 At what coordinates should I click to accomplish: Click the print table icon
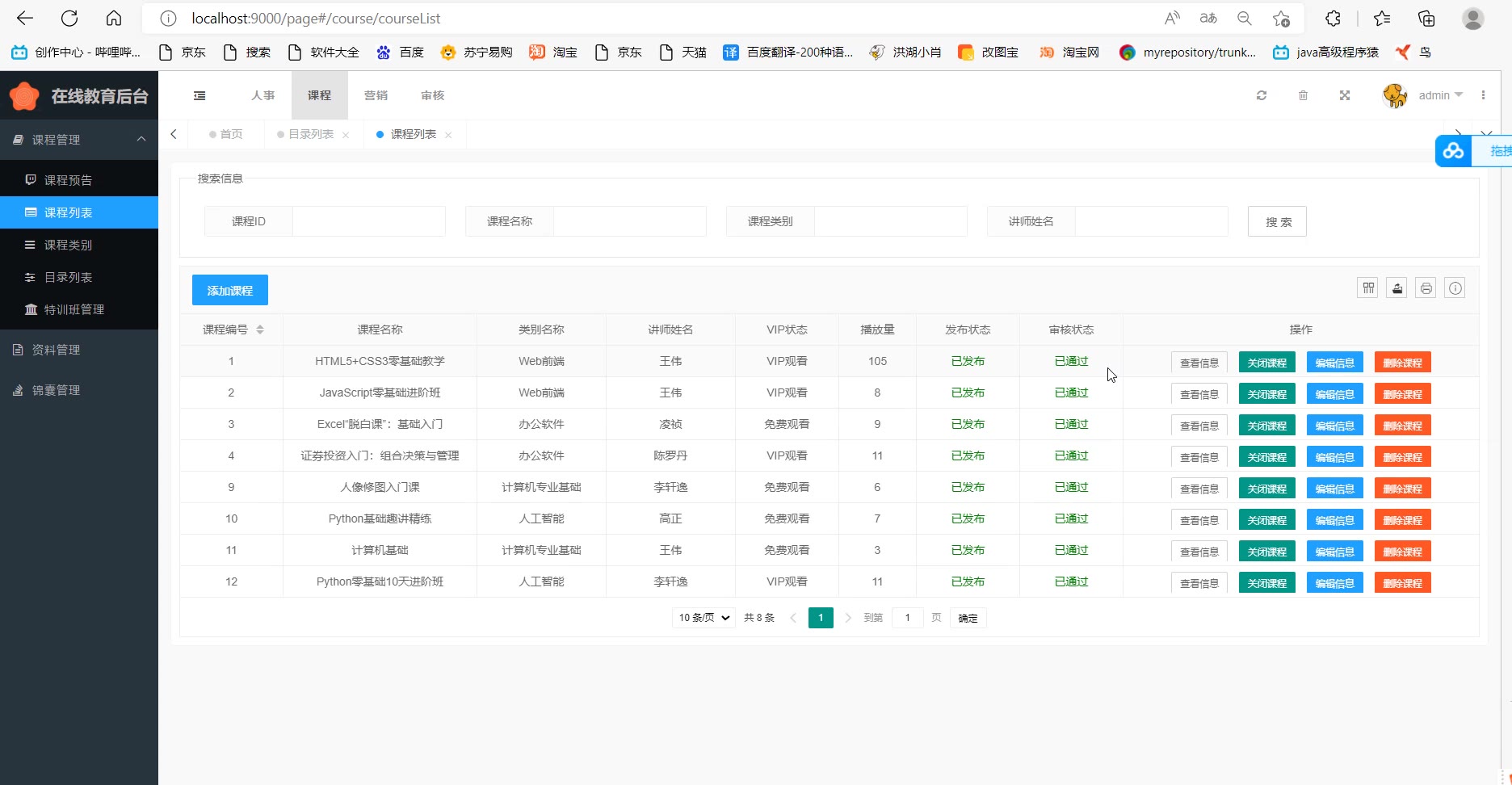(x=1426, y=288)
